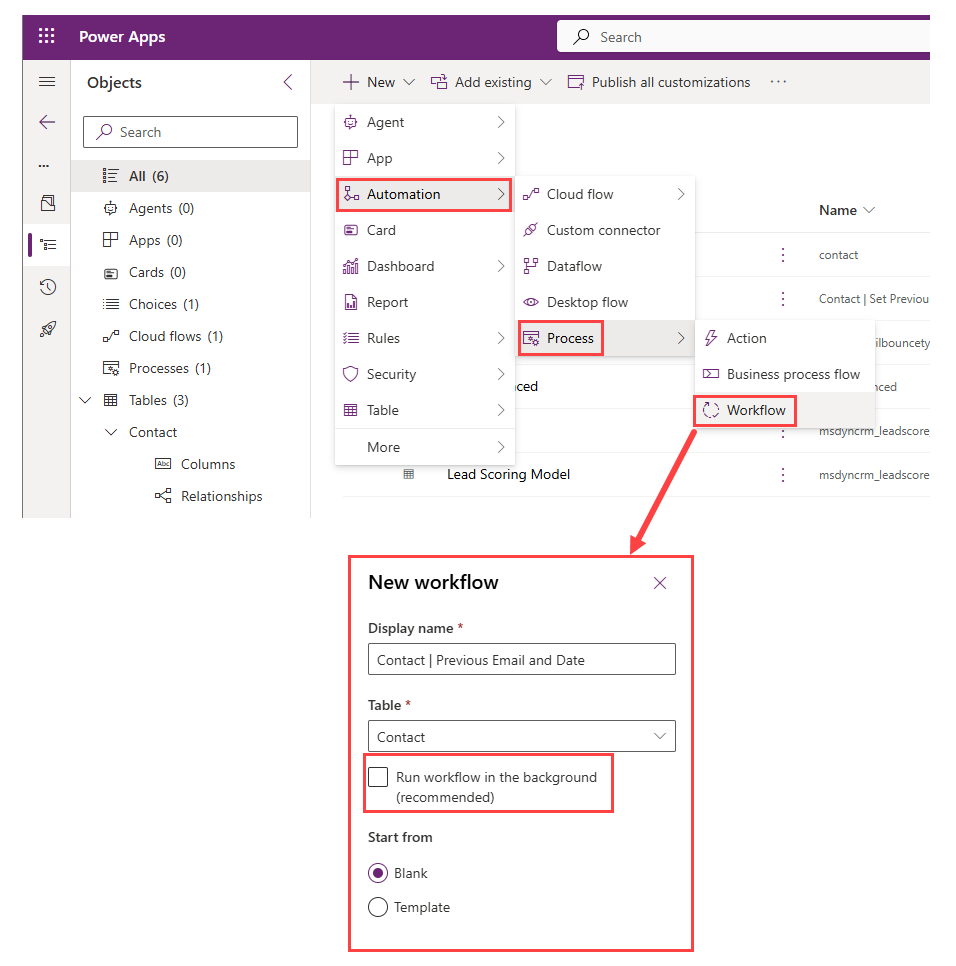Screen dimensions: 956x966
Task: Collapse the Tables (3) tree node
Action: point(86,400)
